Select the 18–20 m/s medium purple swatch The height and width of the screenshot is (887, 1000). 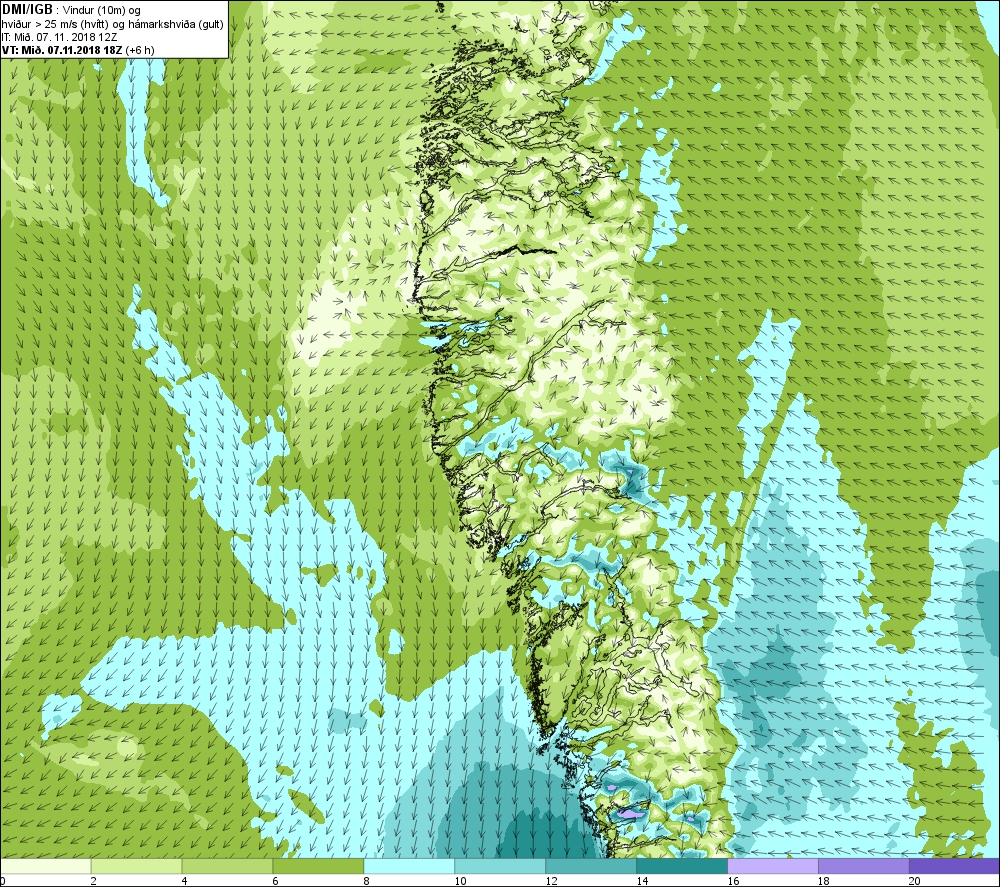pyautogui.click(x=864, y=866)
